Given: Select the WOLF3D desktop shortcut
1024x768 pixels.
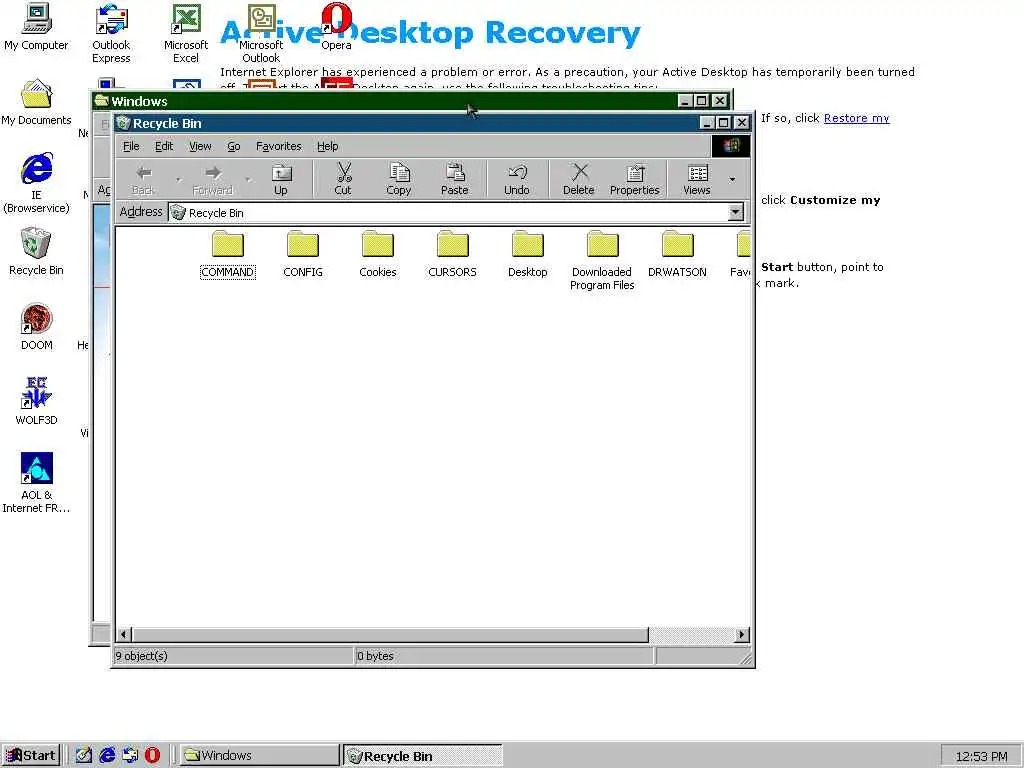Looking at the screenshot, I should coord(37,402).
